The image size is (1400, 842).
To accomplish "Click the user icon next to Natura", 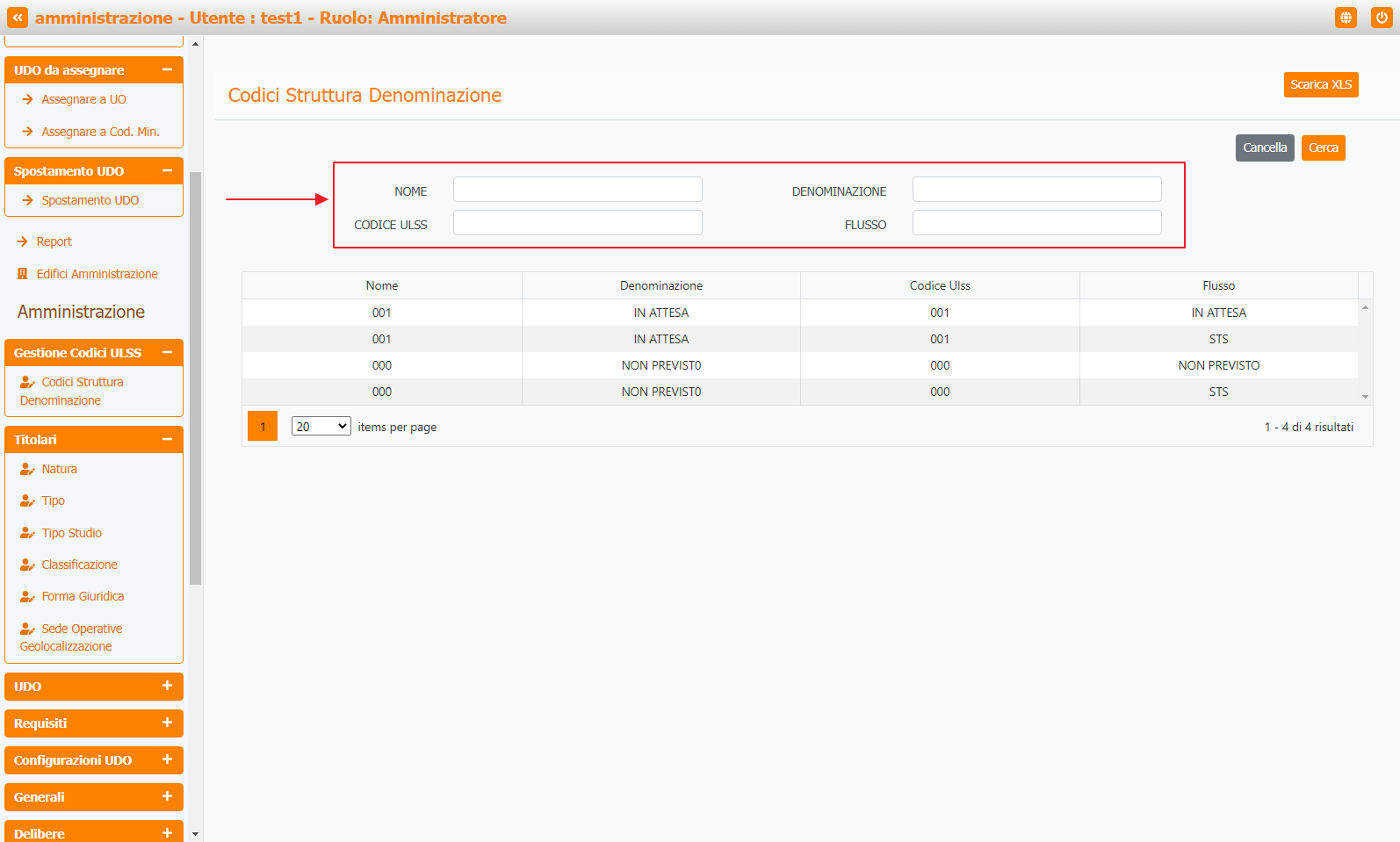I will point(27,469).
